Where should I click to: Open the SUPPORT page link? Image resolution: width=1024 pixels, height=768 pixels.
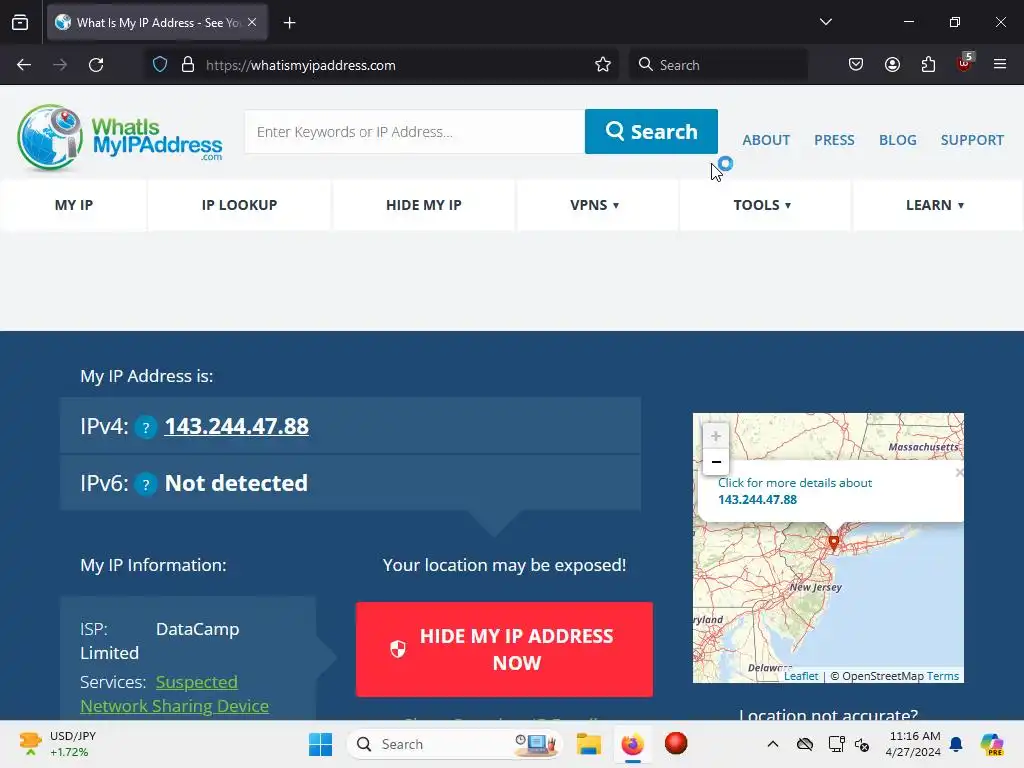click(972, 140)
